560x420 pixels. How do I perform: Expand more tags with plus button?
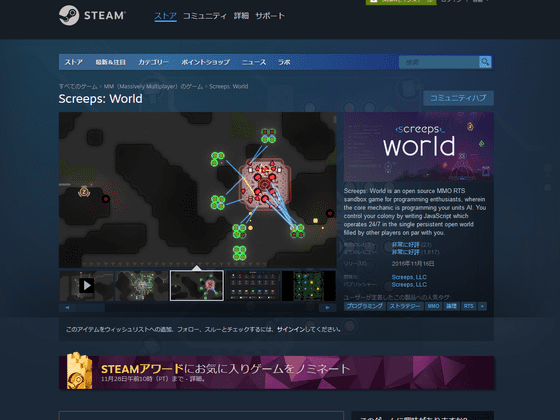click(x=482, y=306)
